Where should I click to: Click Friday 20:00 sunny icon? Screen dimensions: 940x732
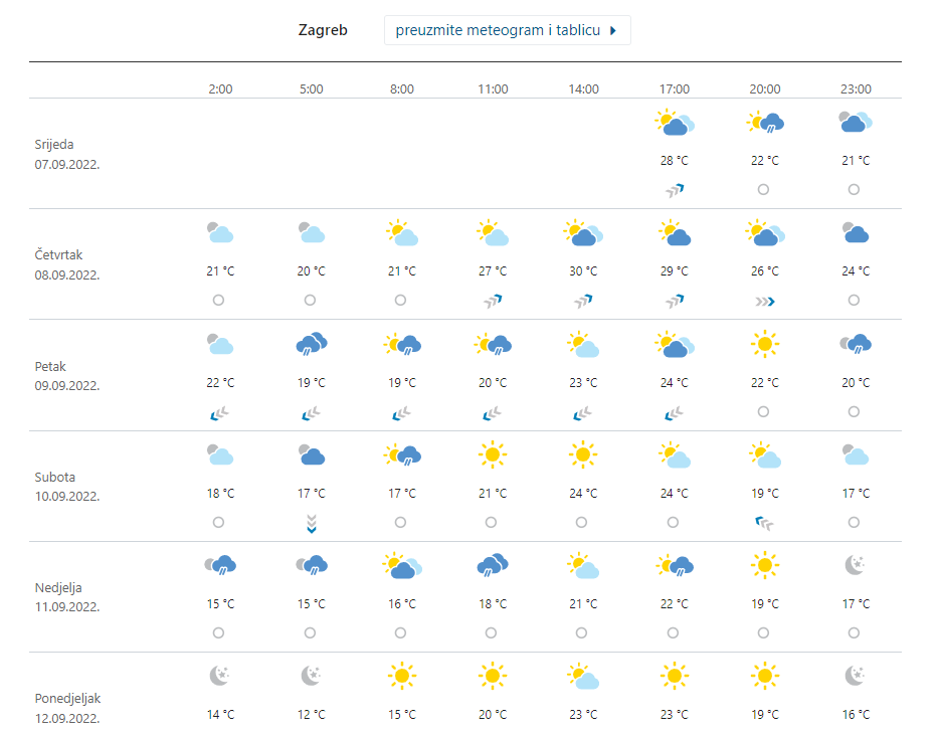click(765, 346)
